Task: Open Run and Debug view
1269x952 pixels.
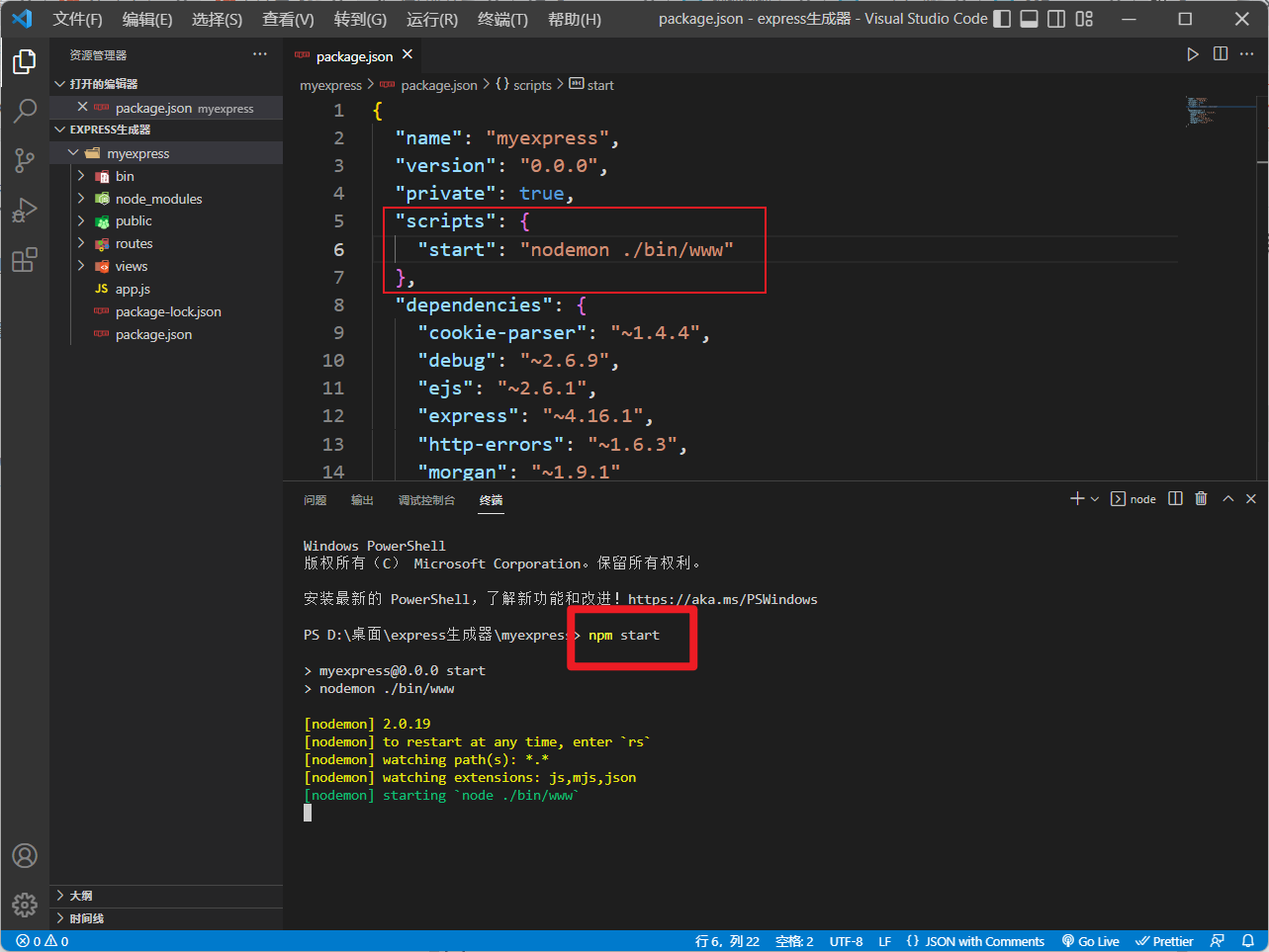Action: pyautogui.click(x=25, y=210)
